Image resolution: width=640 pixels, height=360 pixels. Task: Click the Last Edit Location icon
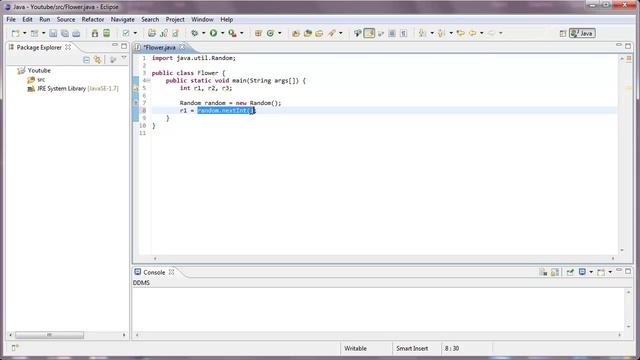[x=461, y=33]
